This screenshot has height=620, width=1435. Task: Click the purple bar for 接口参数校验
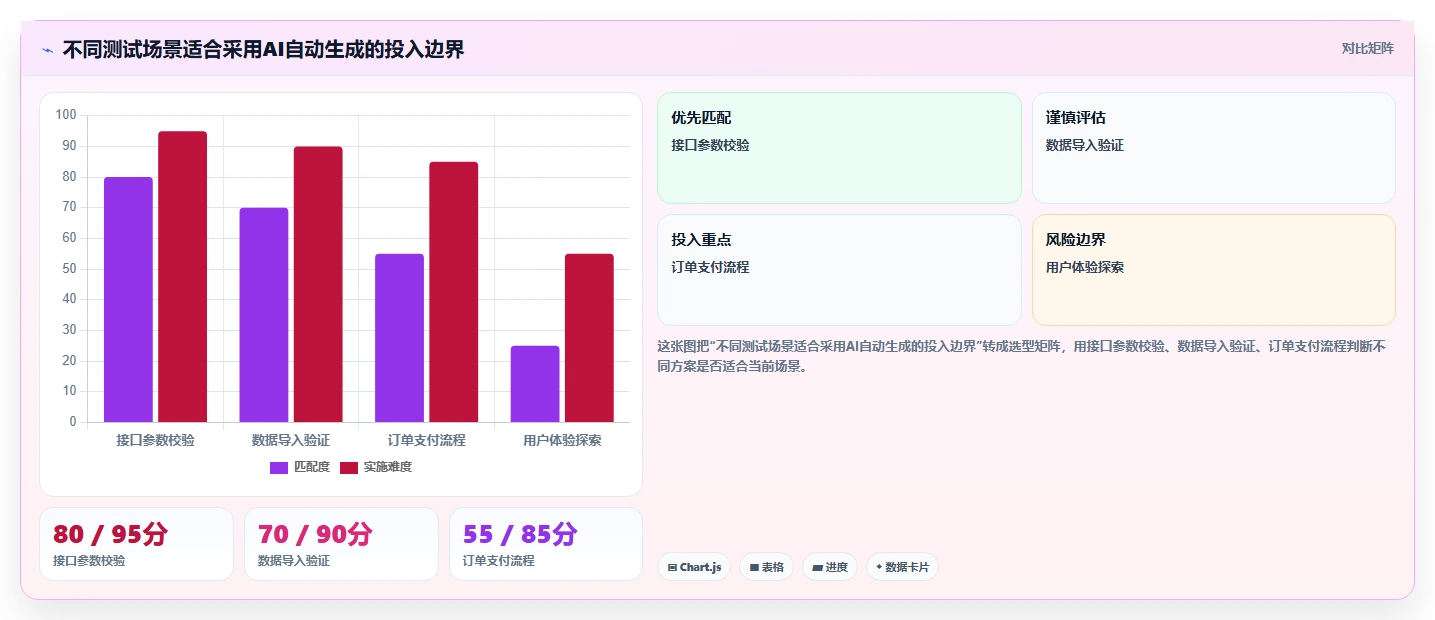point(128,300)
